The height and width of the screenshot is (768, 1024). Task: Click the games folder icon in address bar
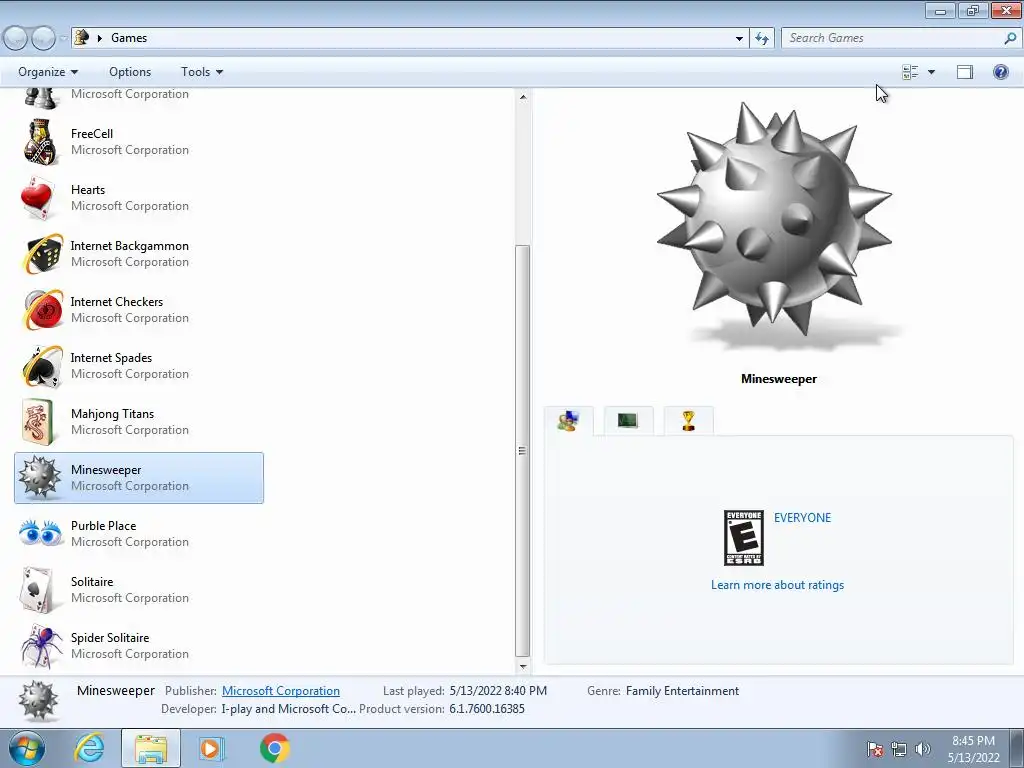pos(82,37)
